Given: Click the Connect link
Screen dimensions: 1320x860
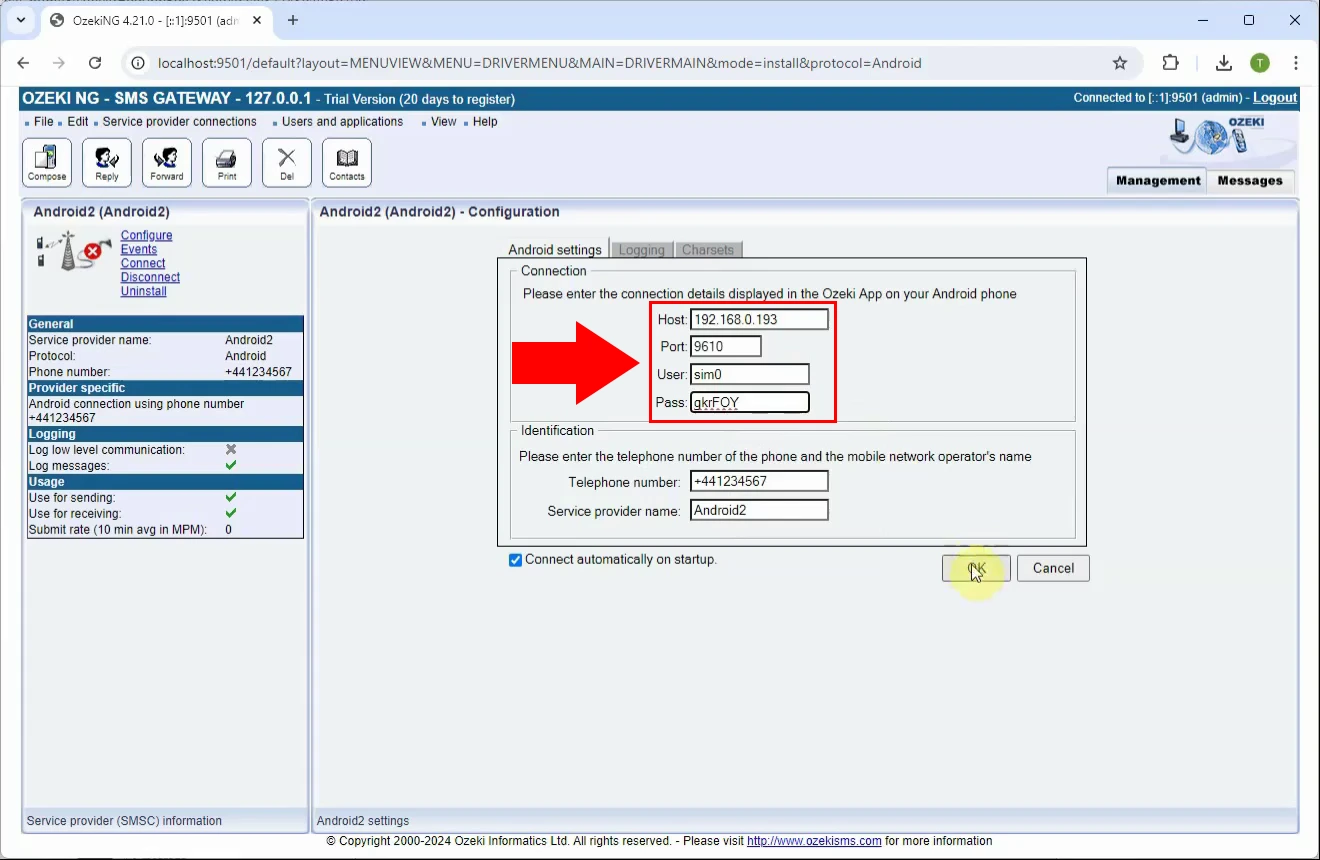Looking at the screenshot, I should point(143,264).
